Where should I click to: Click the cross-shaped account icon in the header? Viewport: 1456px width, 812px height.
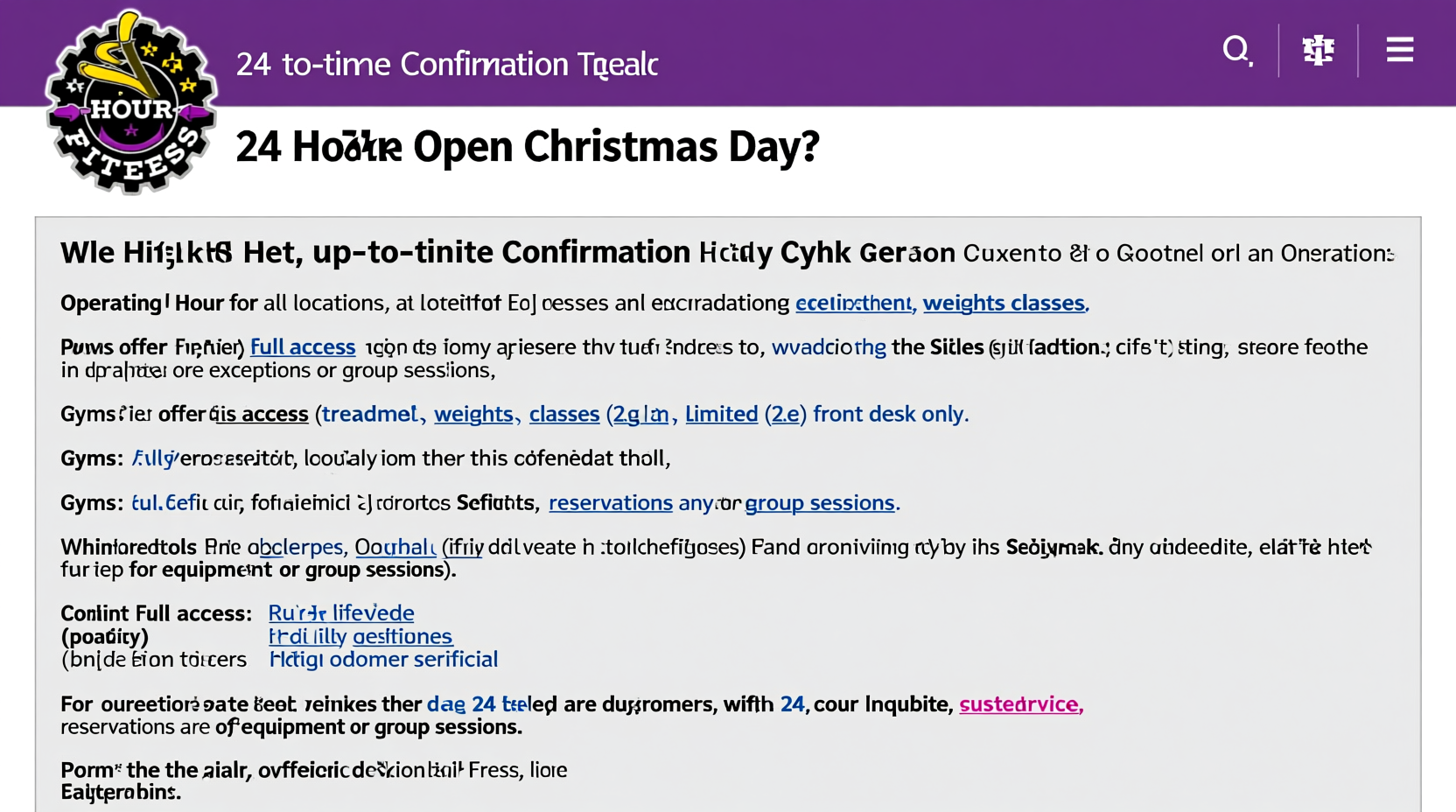1318,50
